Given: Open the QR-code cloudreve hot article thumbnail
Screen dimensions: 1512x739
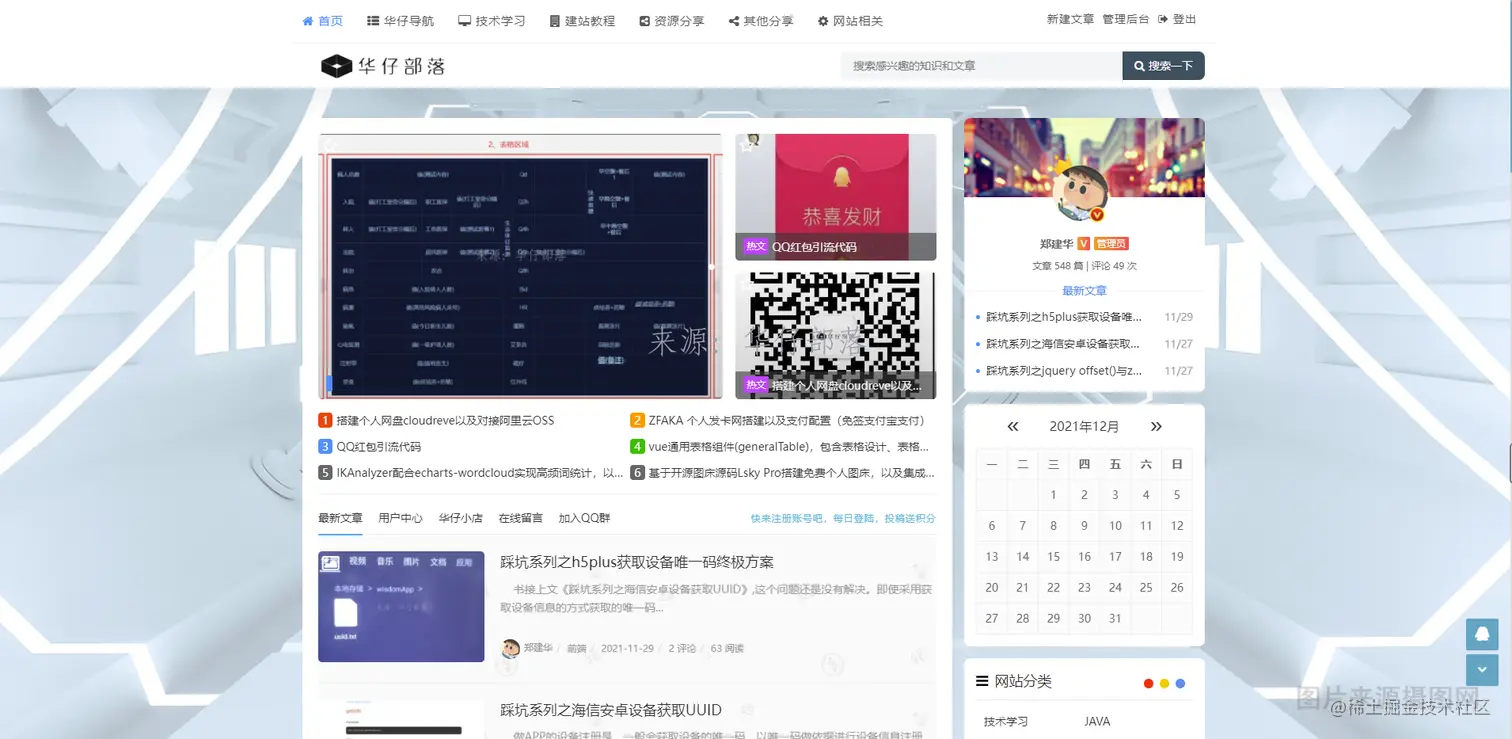Looking at the screenshot, I should click(x=836, y=335).
